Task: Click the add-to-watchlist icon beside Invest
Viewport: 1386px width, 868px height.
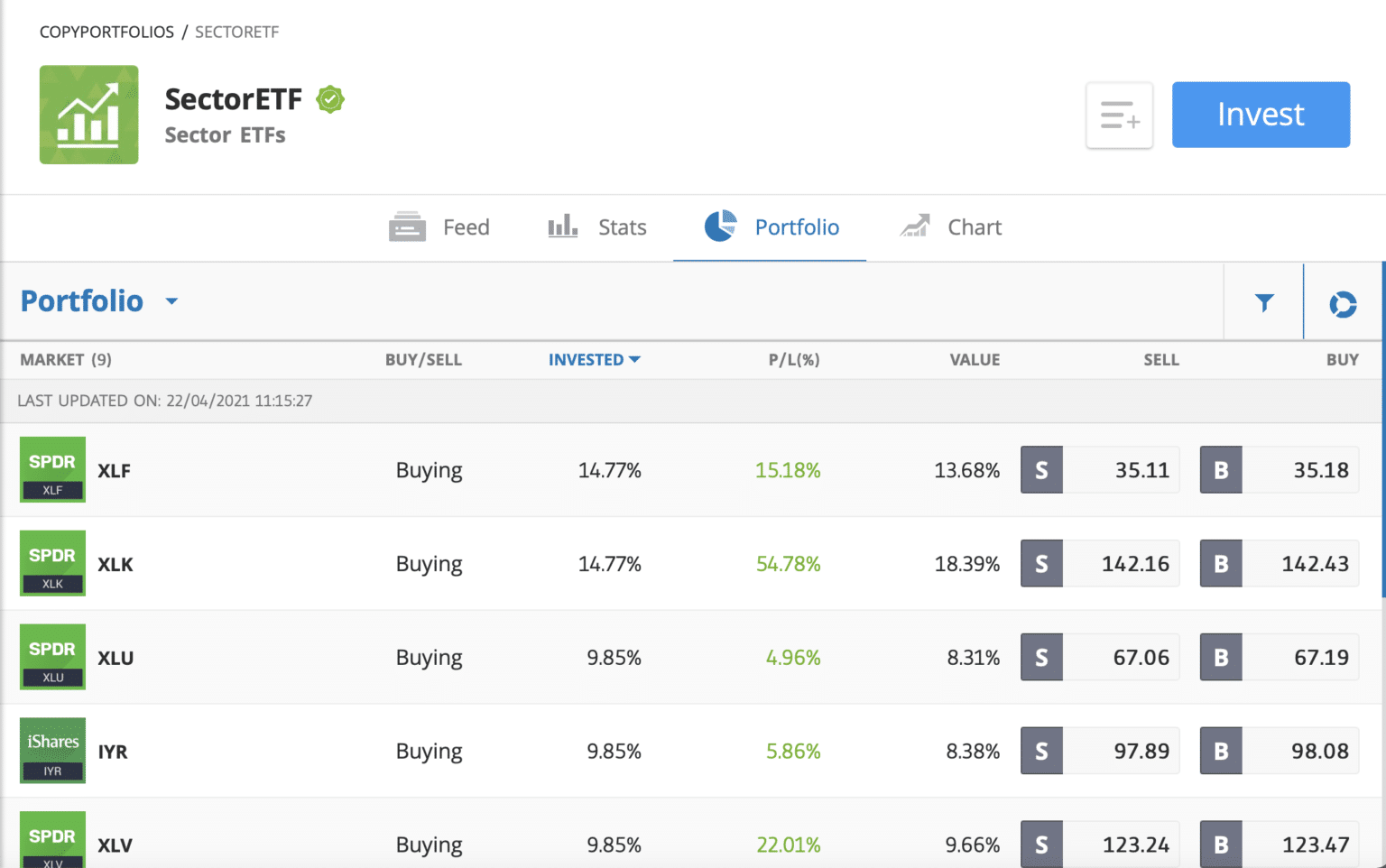Action: pyautogui.click(x=1119, y=115)
